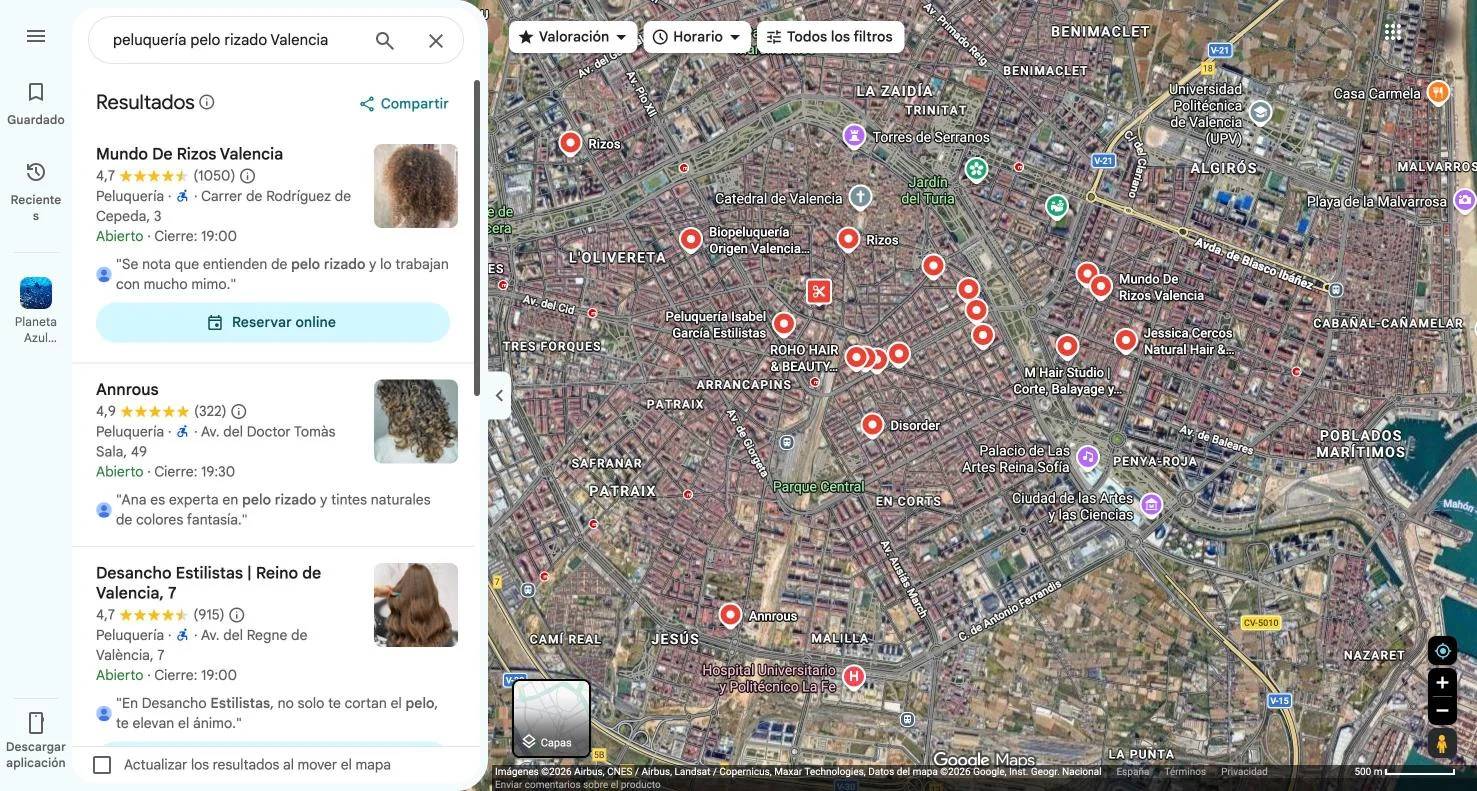
Task: View the Mundo De Rizos Valencia photo
Action: 416,186
